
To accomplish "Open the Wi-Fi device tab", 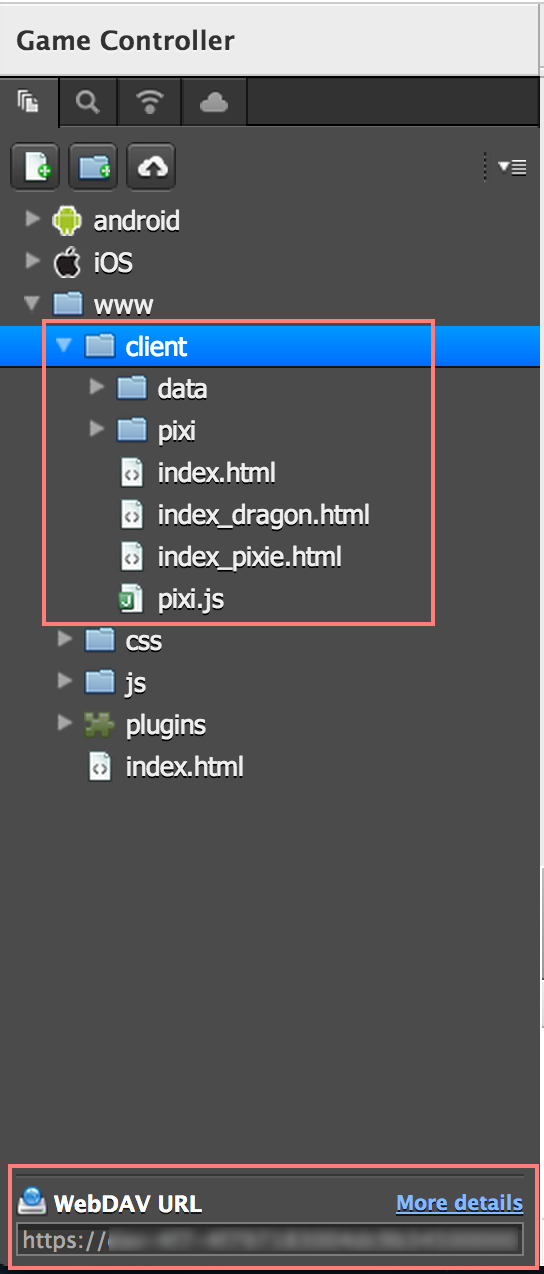I will click(150, 102).
